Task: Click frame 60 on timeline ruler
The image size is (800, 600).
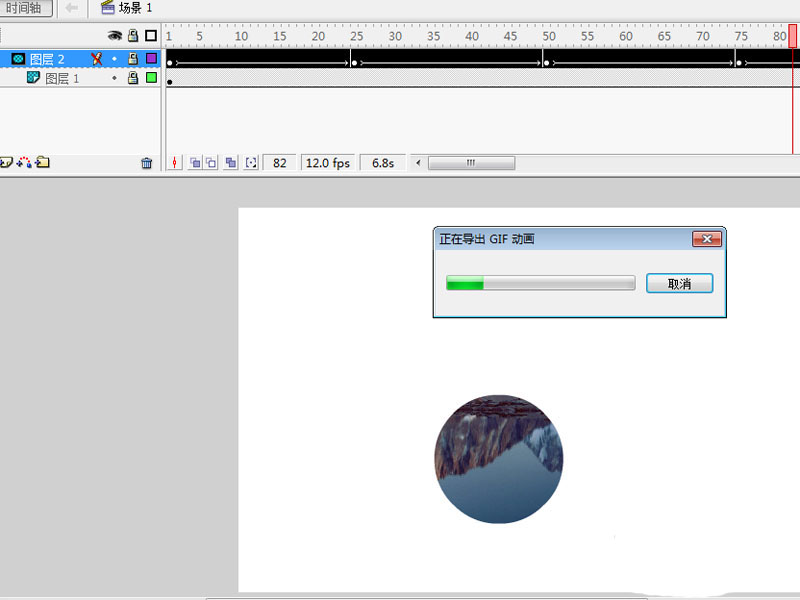Action: (x=626, y=36)
